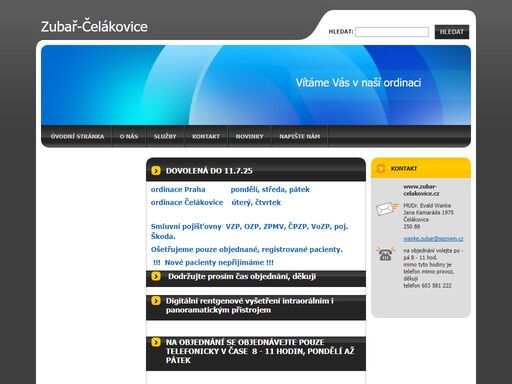The image size is (512, 384).
Task: Open the Napište nám menu item
Action: pos(300,136)
